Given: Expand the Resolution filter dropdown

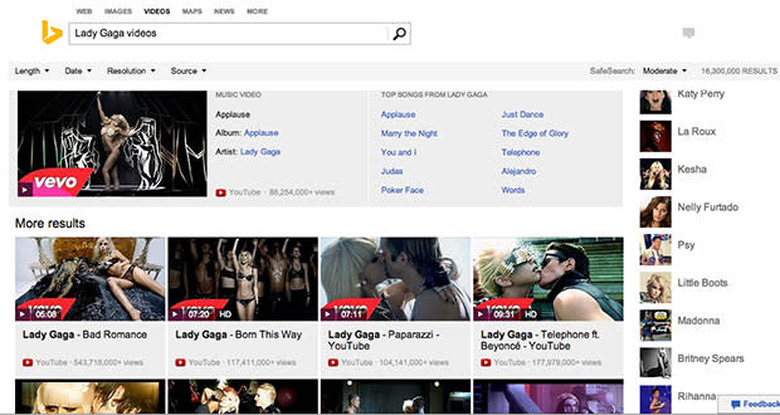Looking at the screenshot, I should pyautogui.click(x=132, y=71).
